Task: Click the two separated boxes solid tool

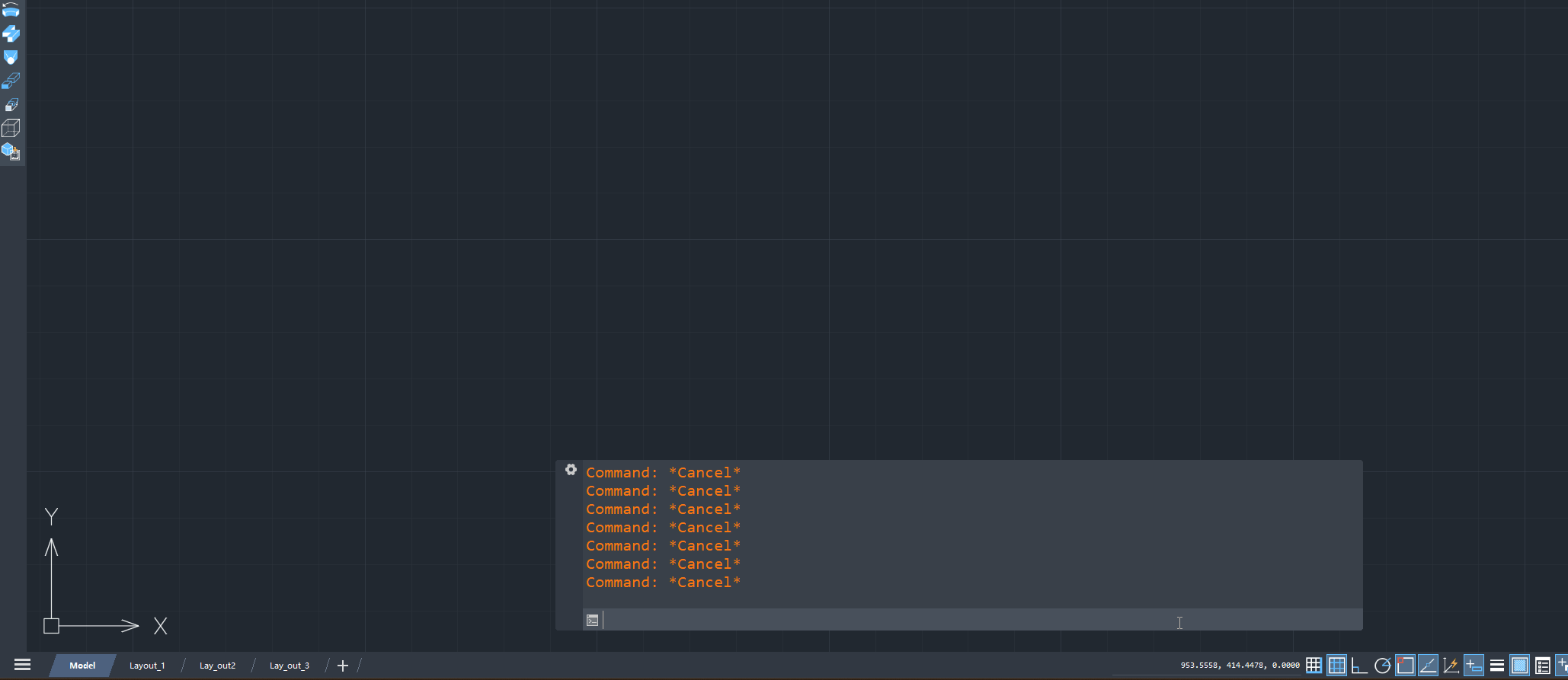Action: coord(11,81)
